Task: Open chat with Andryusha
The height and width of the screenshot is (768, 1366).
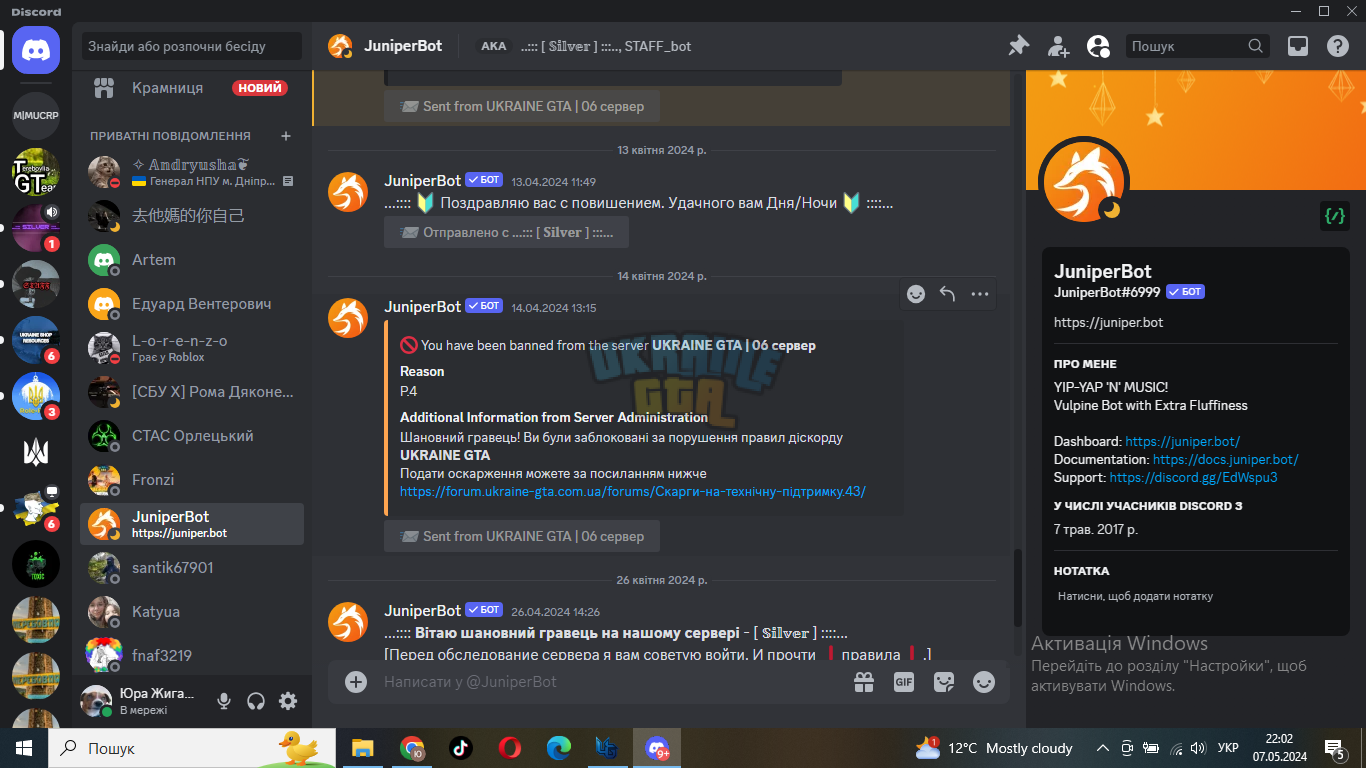Action: [x=191, y=172]
